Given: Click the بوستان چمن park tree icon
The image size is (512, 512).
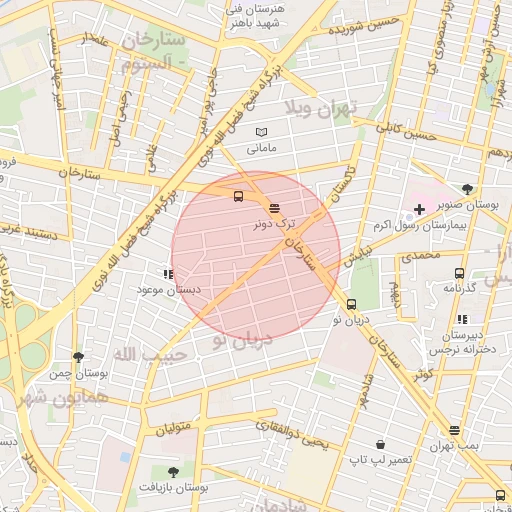Looking at the screenshot, I should (78, 357).
